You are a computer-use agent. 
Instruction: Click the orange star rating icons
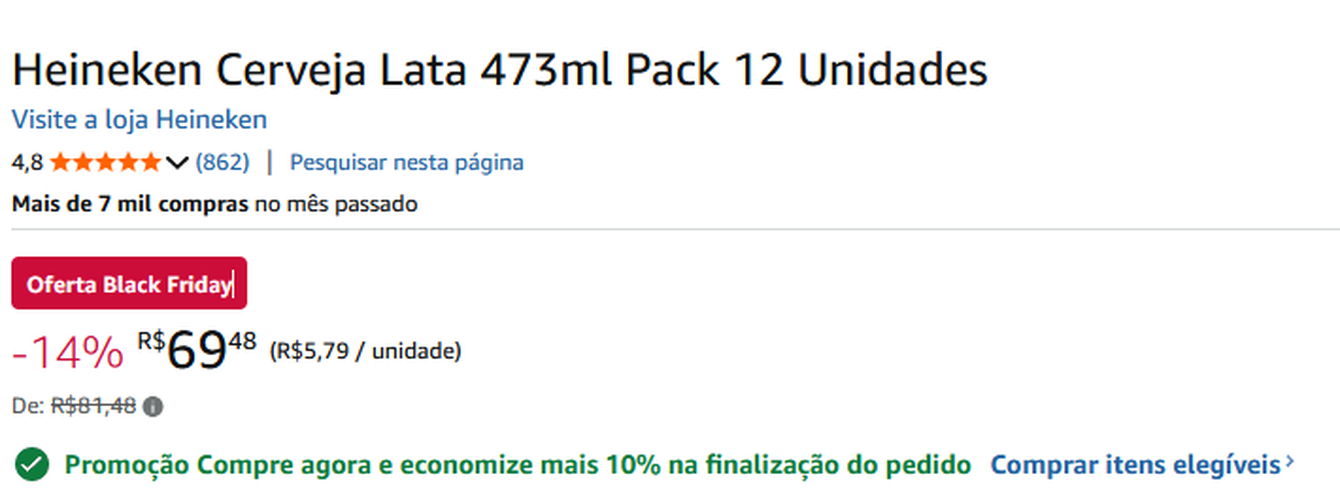(x=105, y=162)
